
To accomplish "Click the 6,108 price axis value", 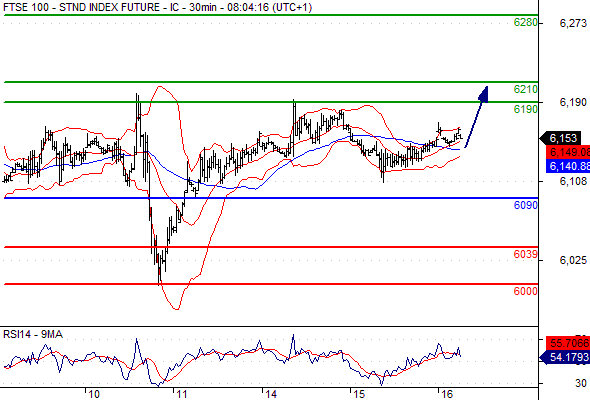I will (573, 181).
